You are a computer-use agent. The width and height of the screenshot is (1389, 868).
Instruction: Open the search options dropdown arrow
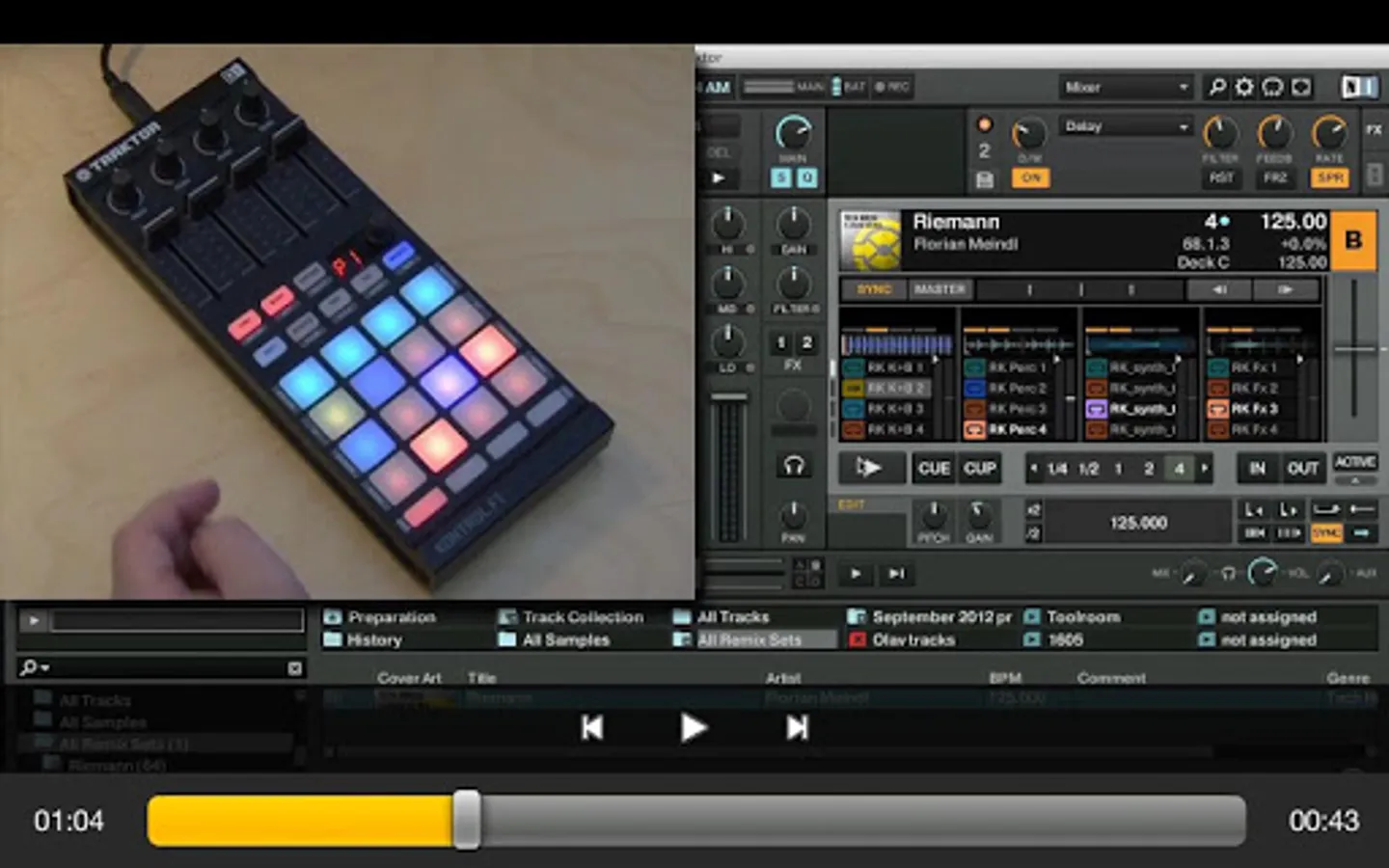(44, 667)
